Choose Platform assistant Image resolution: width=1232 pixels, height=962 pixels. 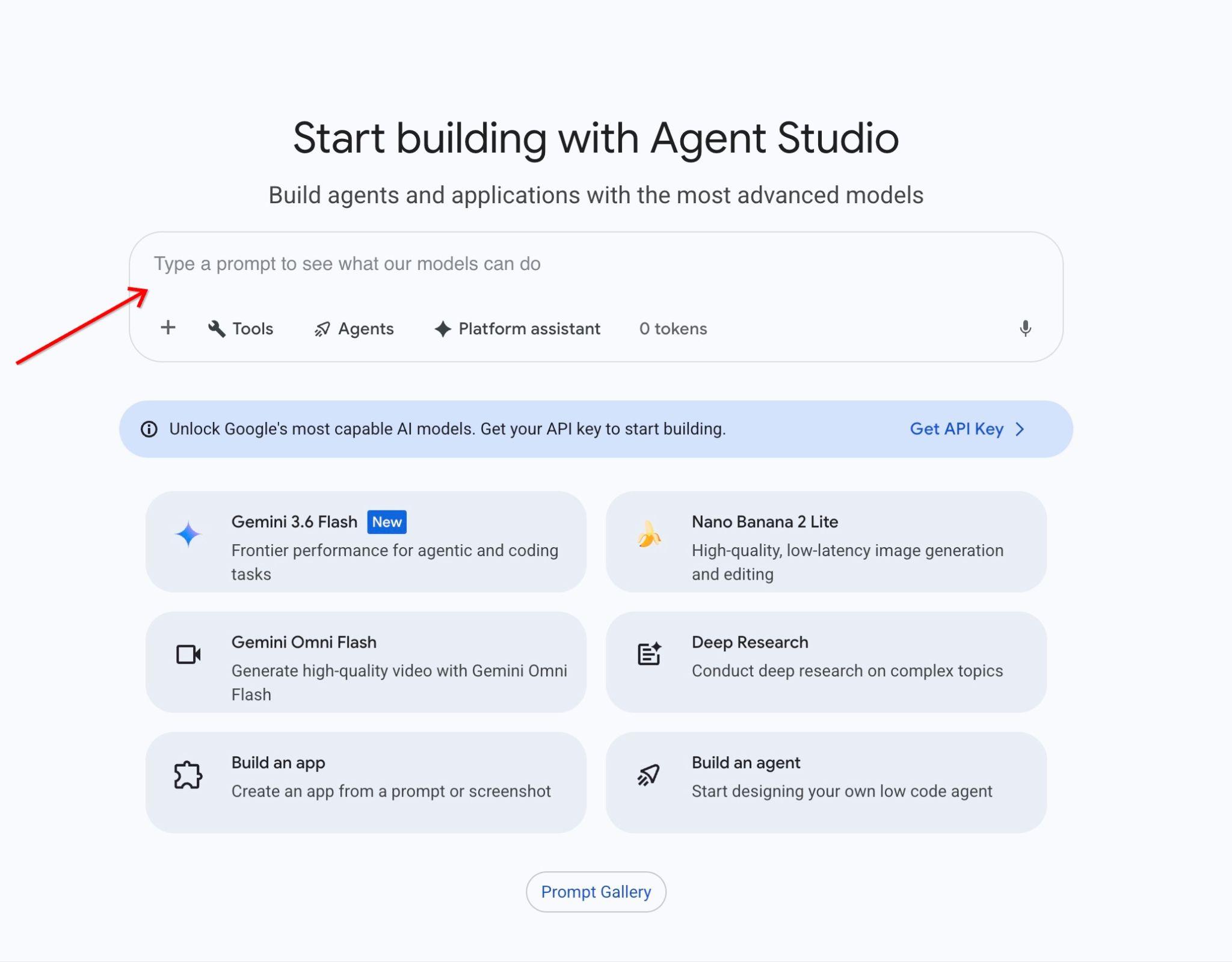point(518,329)
